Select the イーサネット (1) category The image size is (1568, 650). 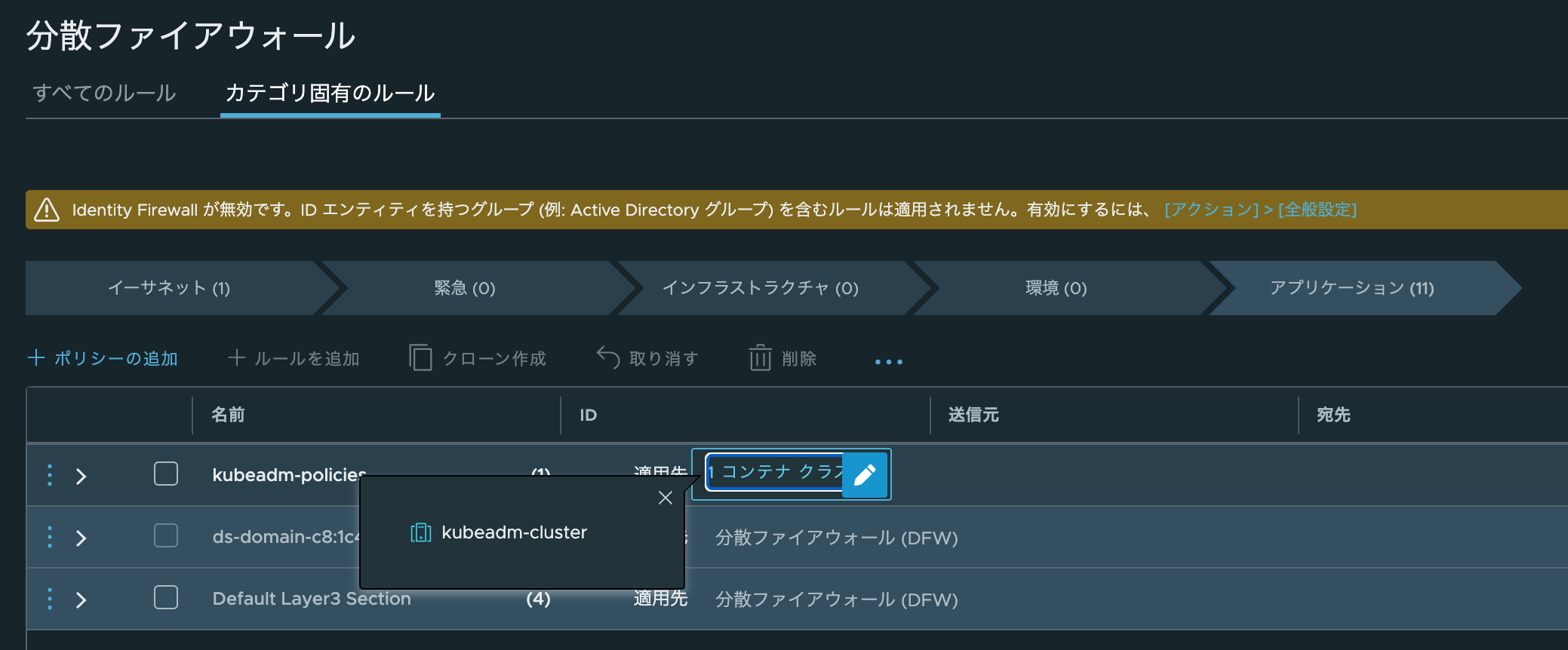[169, 288]
